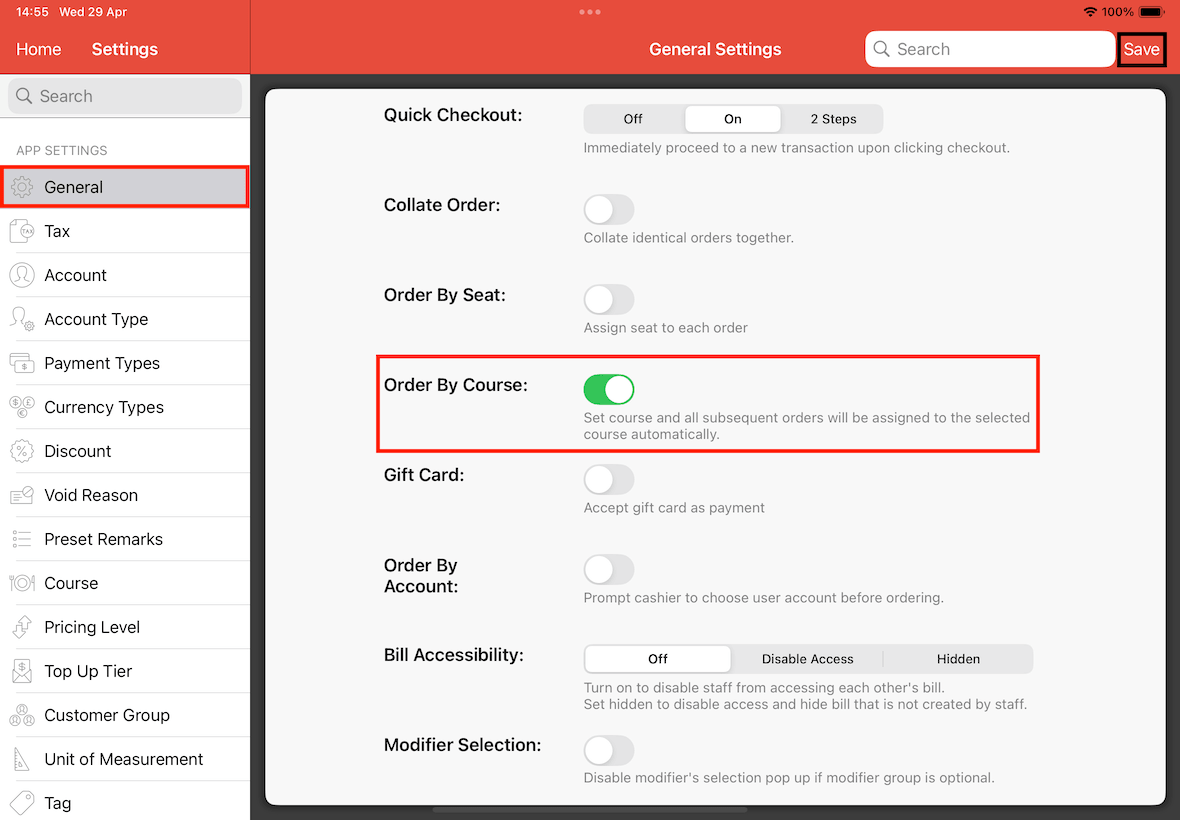This screenshot has height=820, width=1180.
Task: Click the magnifier icon in top search
Action: (881, 49)
